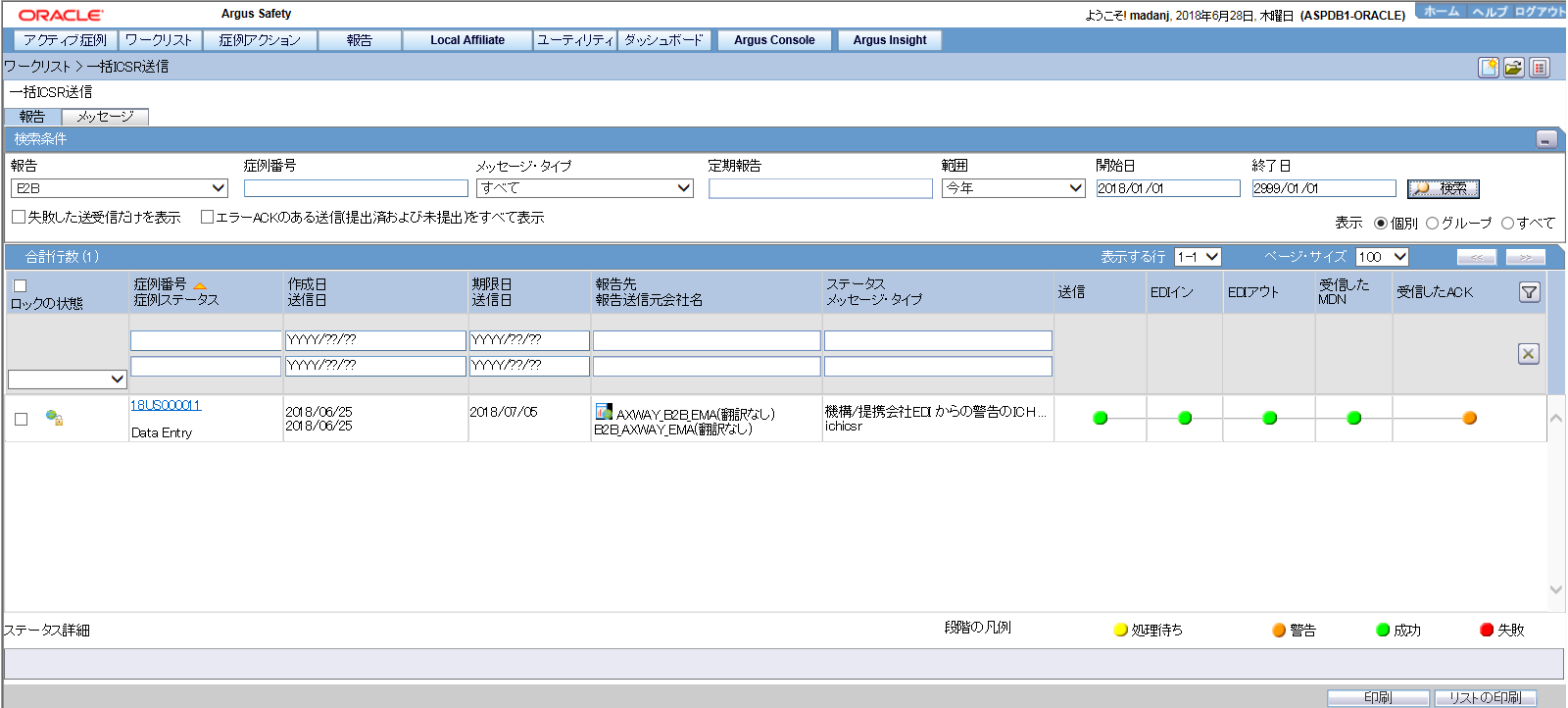This screenshot has height=708, width=1568.
Task: Click the 症例番号 search input field
Action: point(356,188)
